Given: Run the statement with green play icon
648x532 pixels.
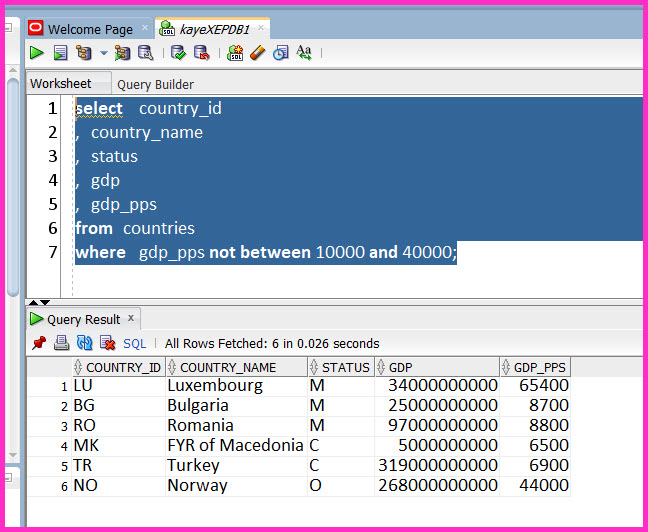Looking at the screenshot, I should tap(37, 53).
